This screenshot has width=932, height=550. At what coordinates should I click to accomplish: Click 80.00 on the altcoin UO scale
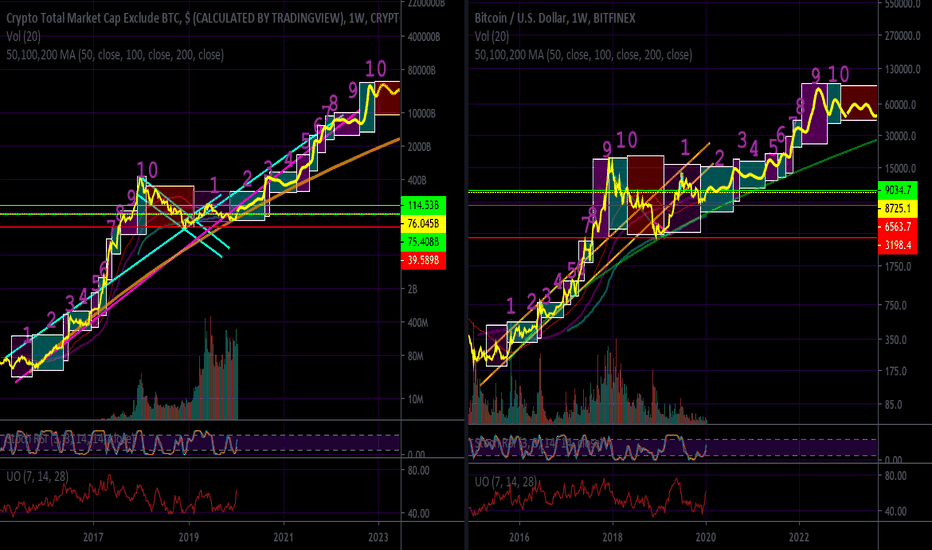(418, 470)
